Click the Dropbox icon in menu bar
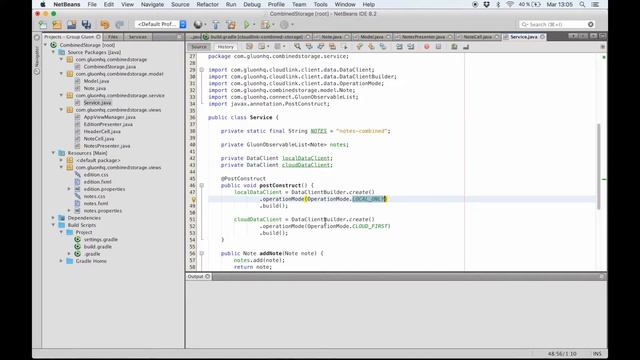 click(487, 4)
